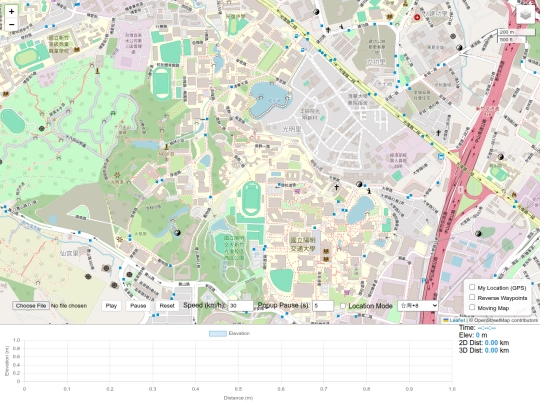The width and height of the screenshot is (540, 405).
Task: Open the OpenStreetMap contributors link
Action: pos(506,320)
